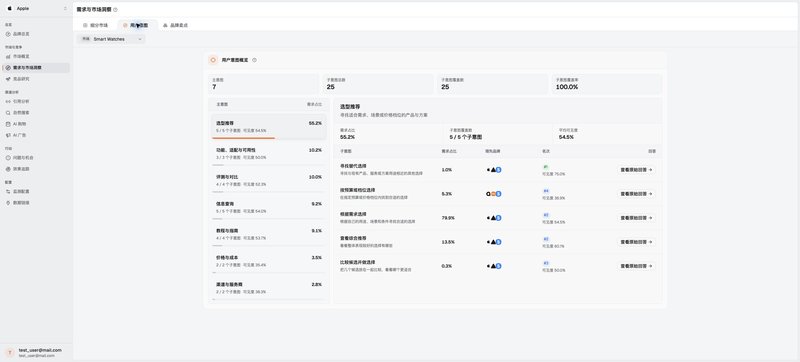Viewport: 800px width, 362px height.
Task: Click the 13.5% value for 查看综合推荐
Action: tap(448, 242)
